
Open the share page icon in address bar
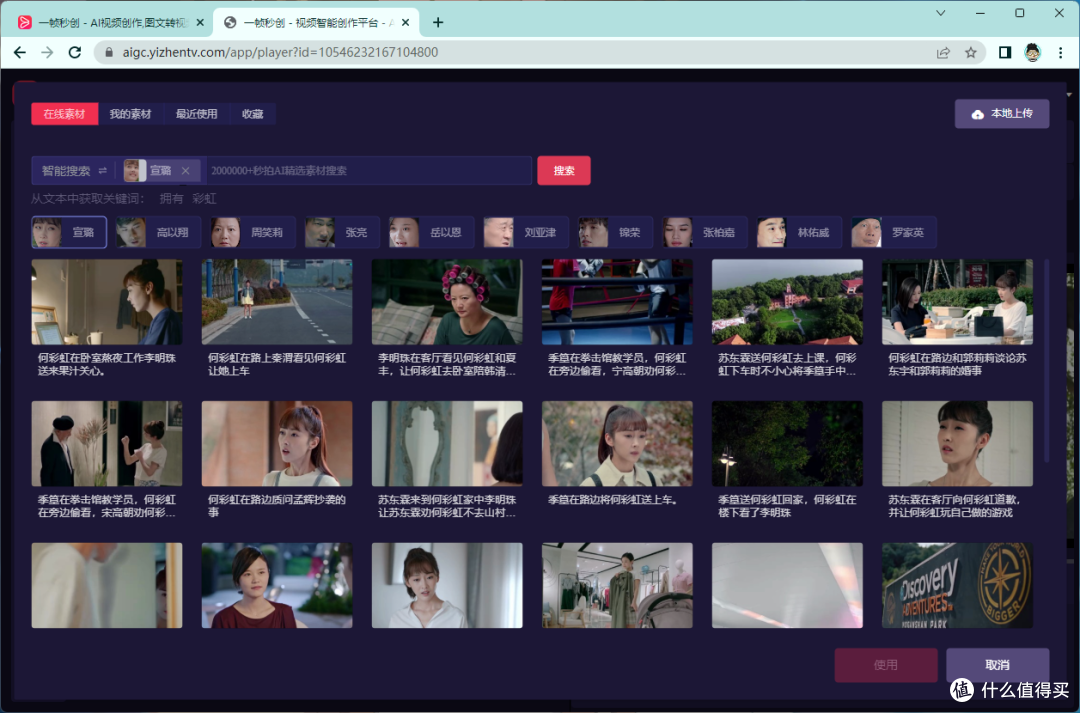943,52
